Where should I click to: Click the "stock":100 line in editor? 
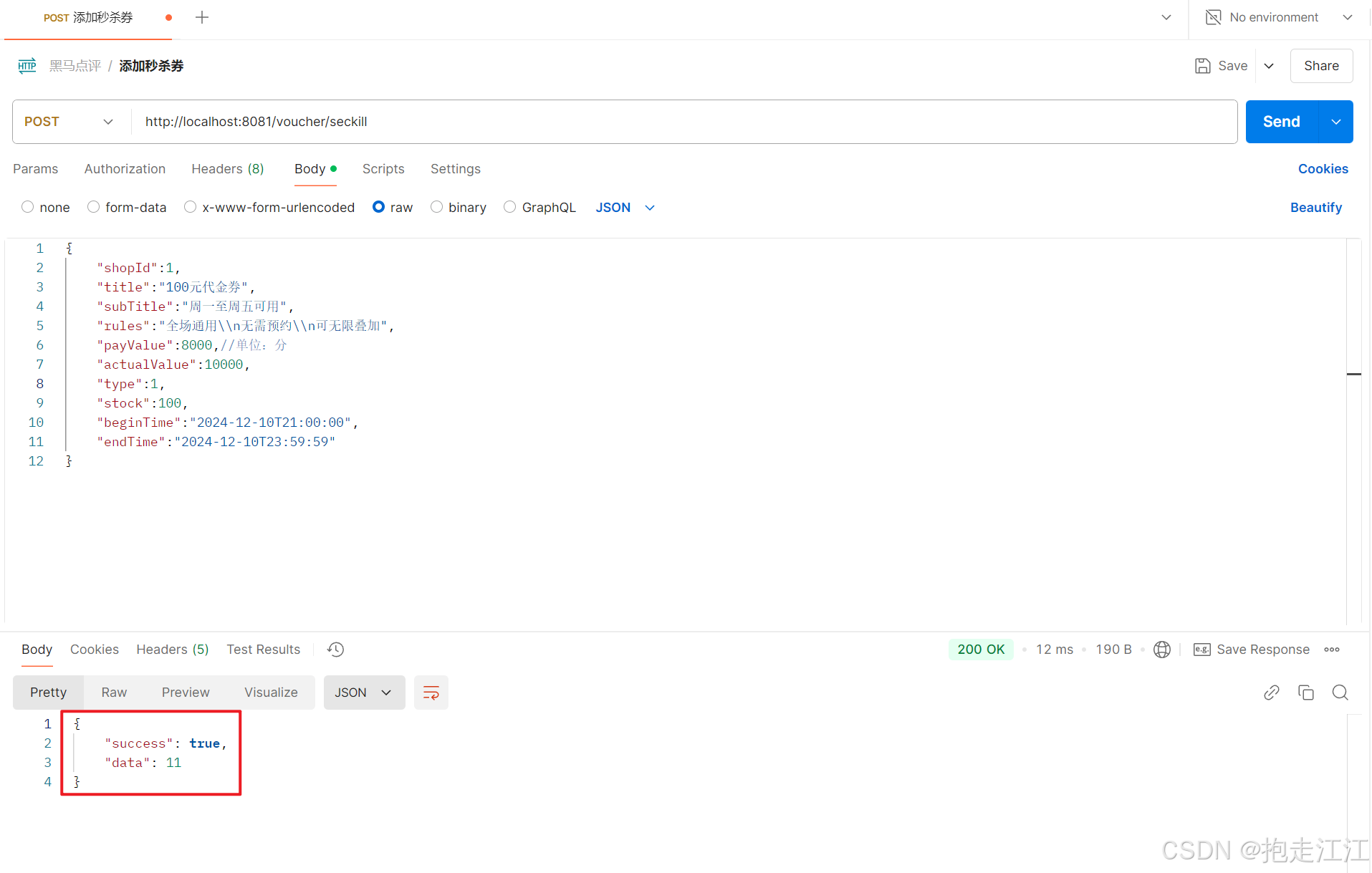click(142, 403)
